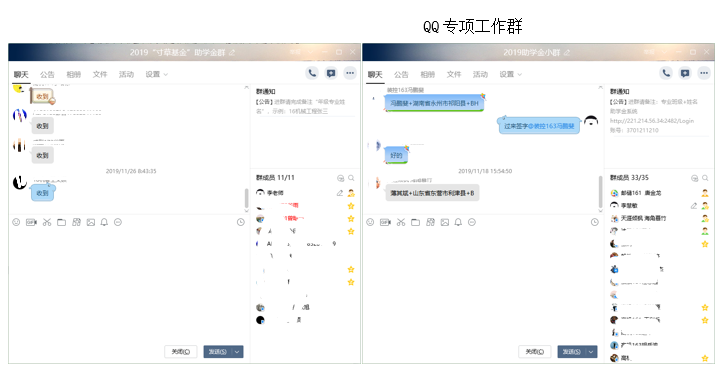Click GIF icon in right chat toolbar
The height and width of the screenshot is (374, 727).
385,222
